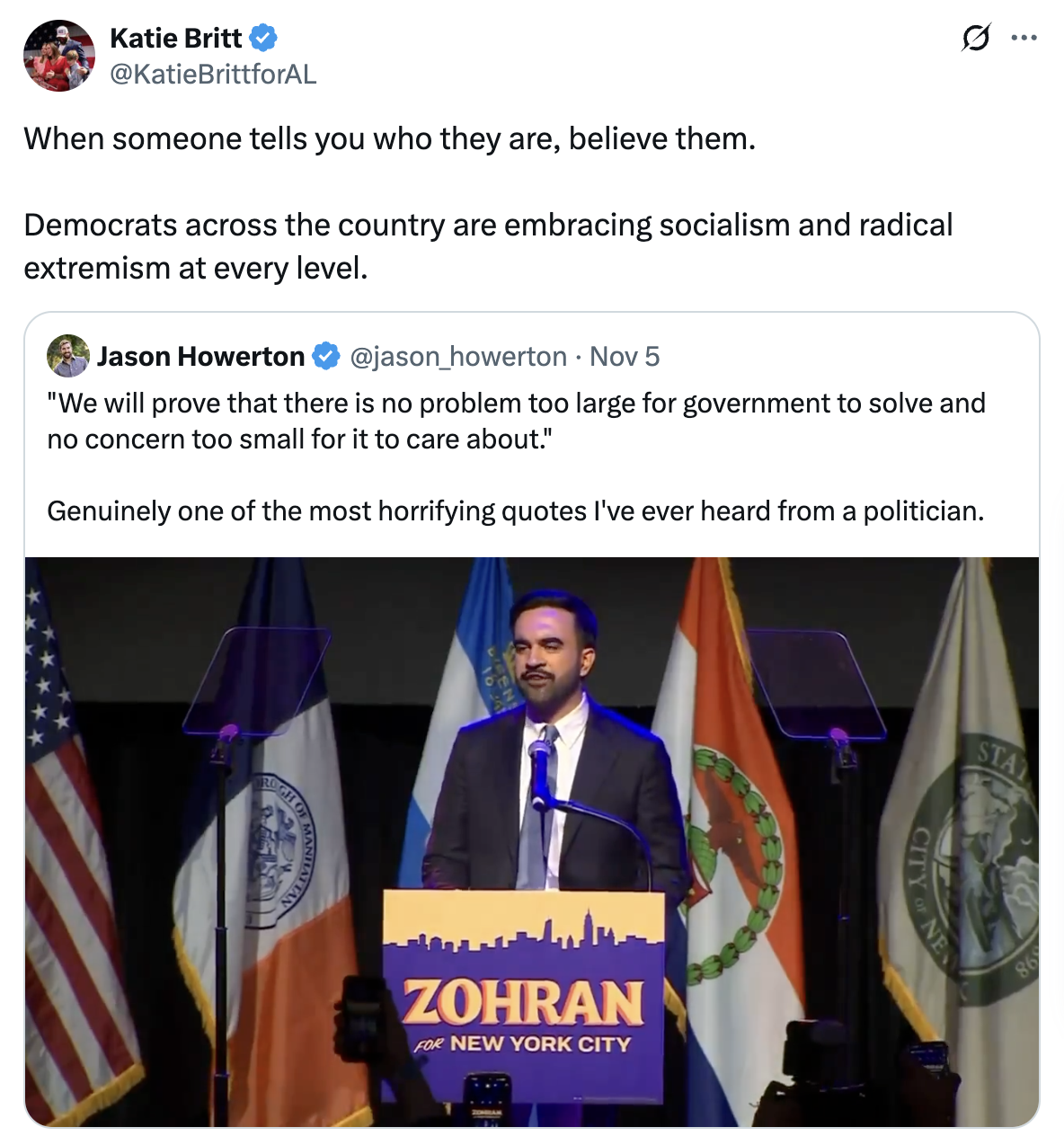Click the Katie Britt display name
Screen dimensions: 1064x1145
click(x=175, y=39)
